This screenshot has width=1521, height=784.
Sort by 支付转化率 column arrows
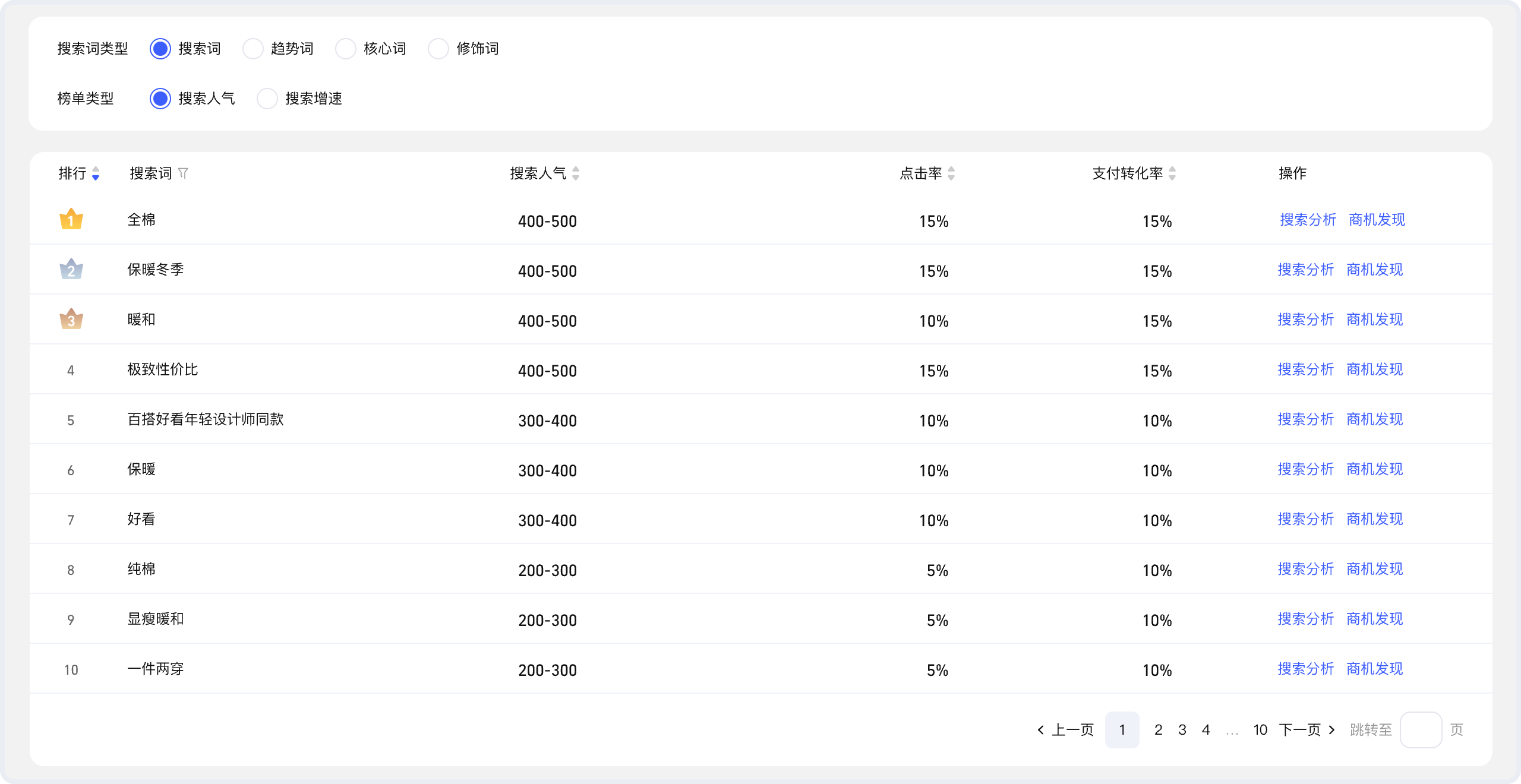coord(1172,173)
